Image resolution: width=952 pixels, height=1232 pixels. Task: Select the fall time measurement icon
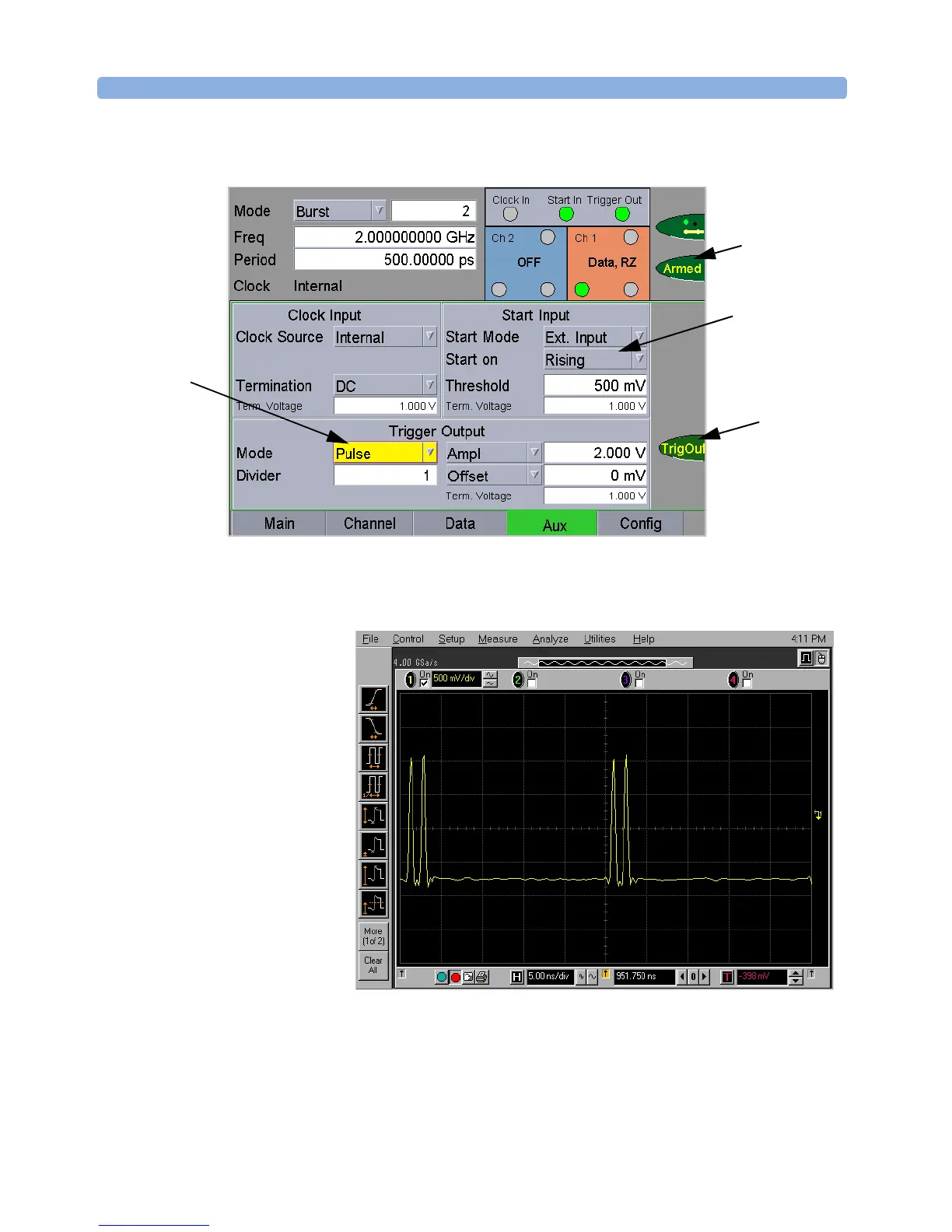click(x=373, y=728)
